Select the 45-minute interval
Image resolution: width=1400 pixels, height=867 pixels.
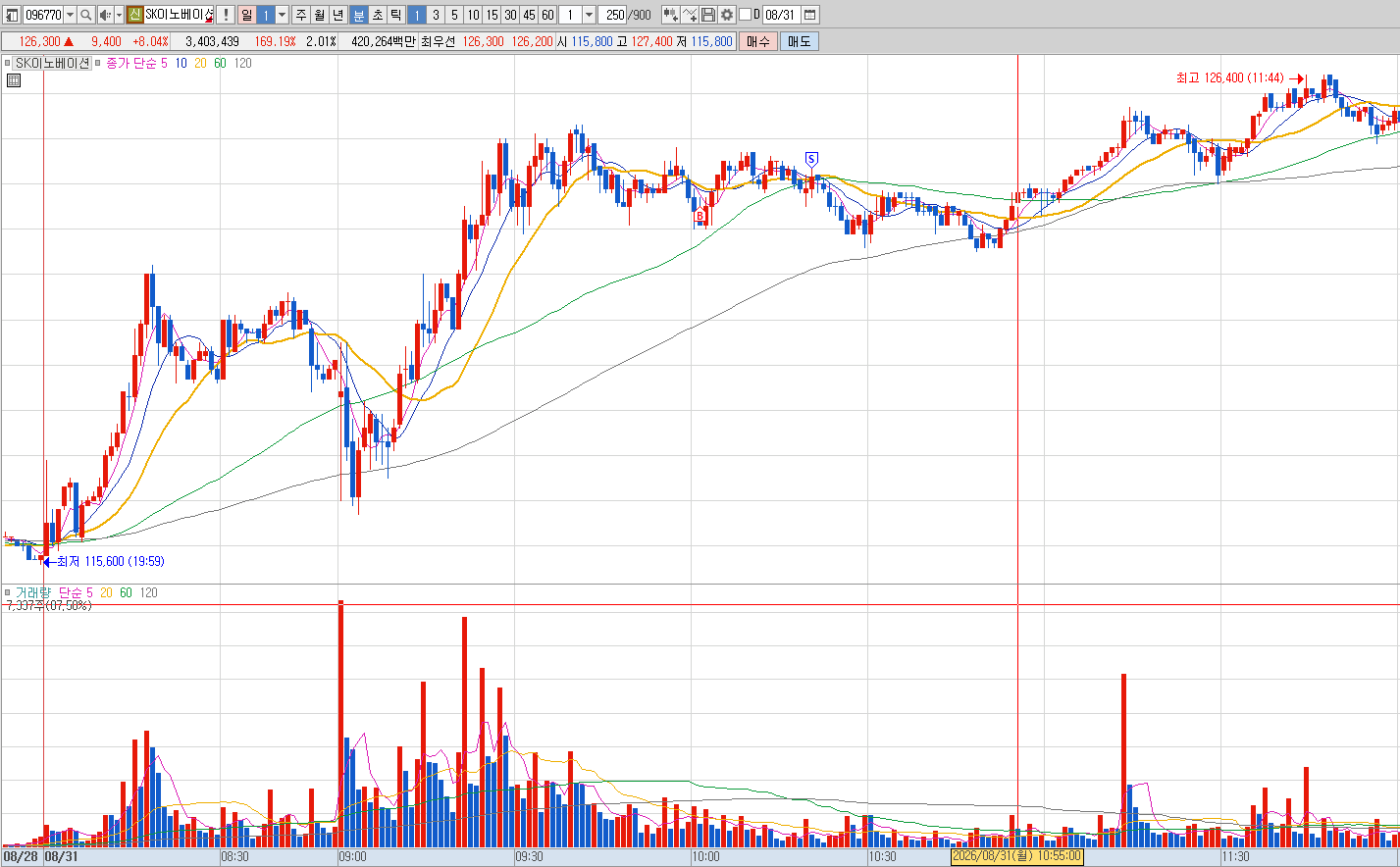(529, 15)
